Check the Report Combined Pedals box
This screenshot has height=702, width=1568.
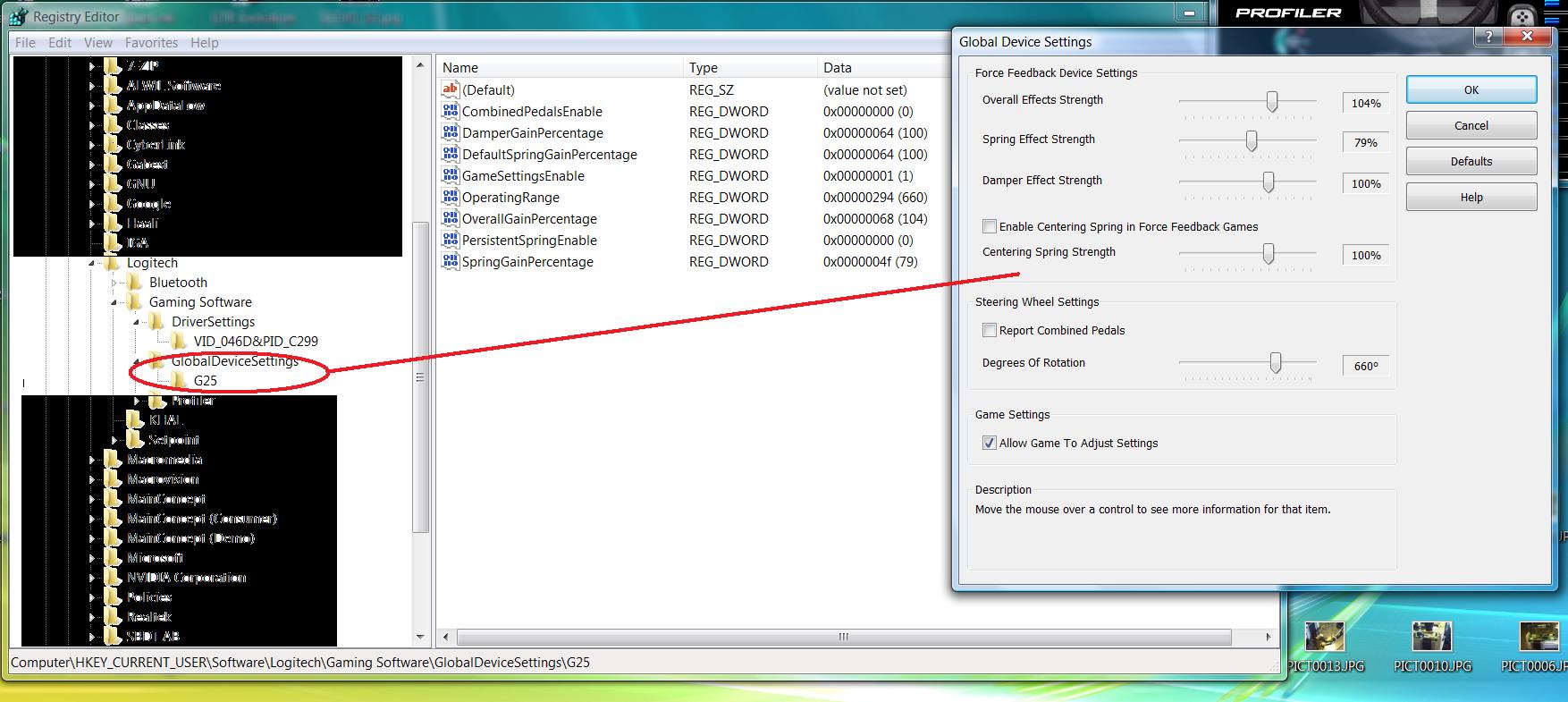[990, 330]
